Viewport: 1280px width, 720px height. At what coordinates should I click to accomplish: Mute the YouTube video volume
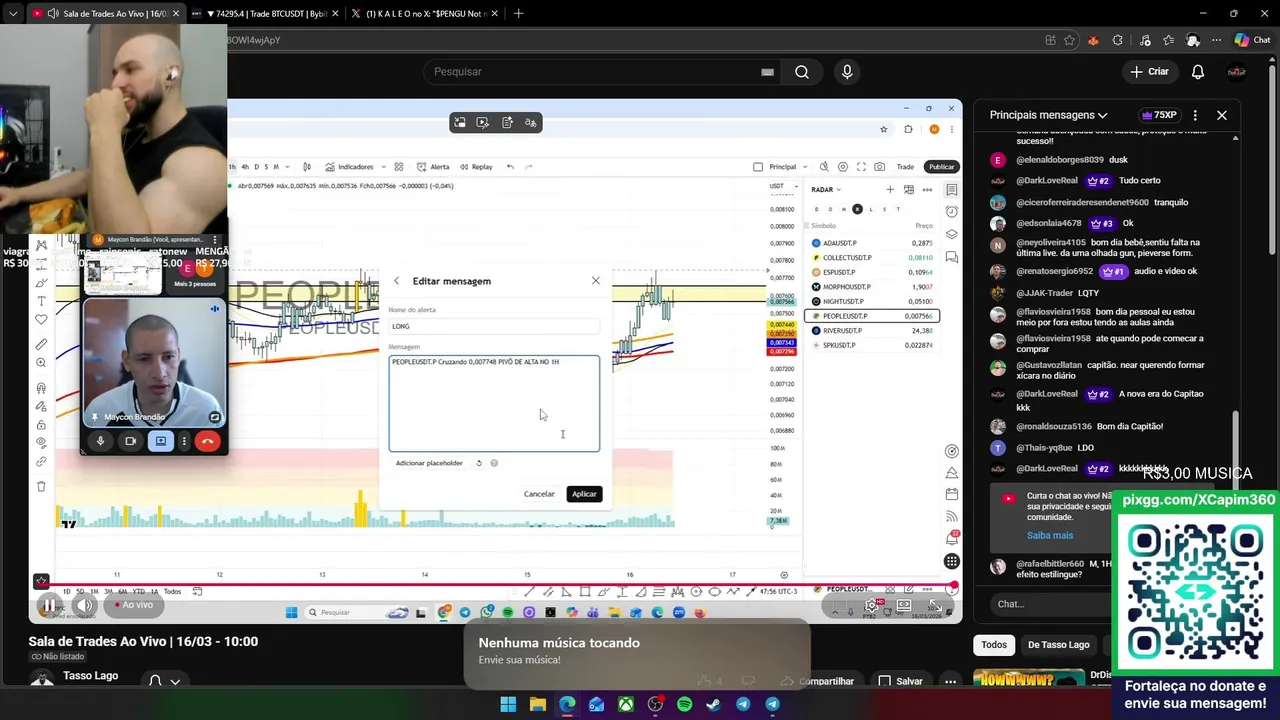(84, 605)
